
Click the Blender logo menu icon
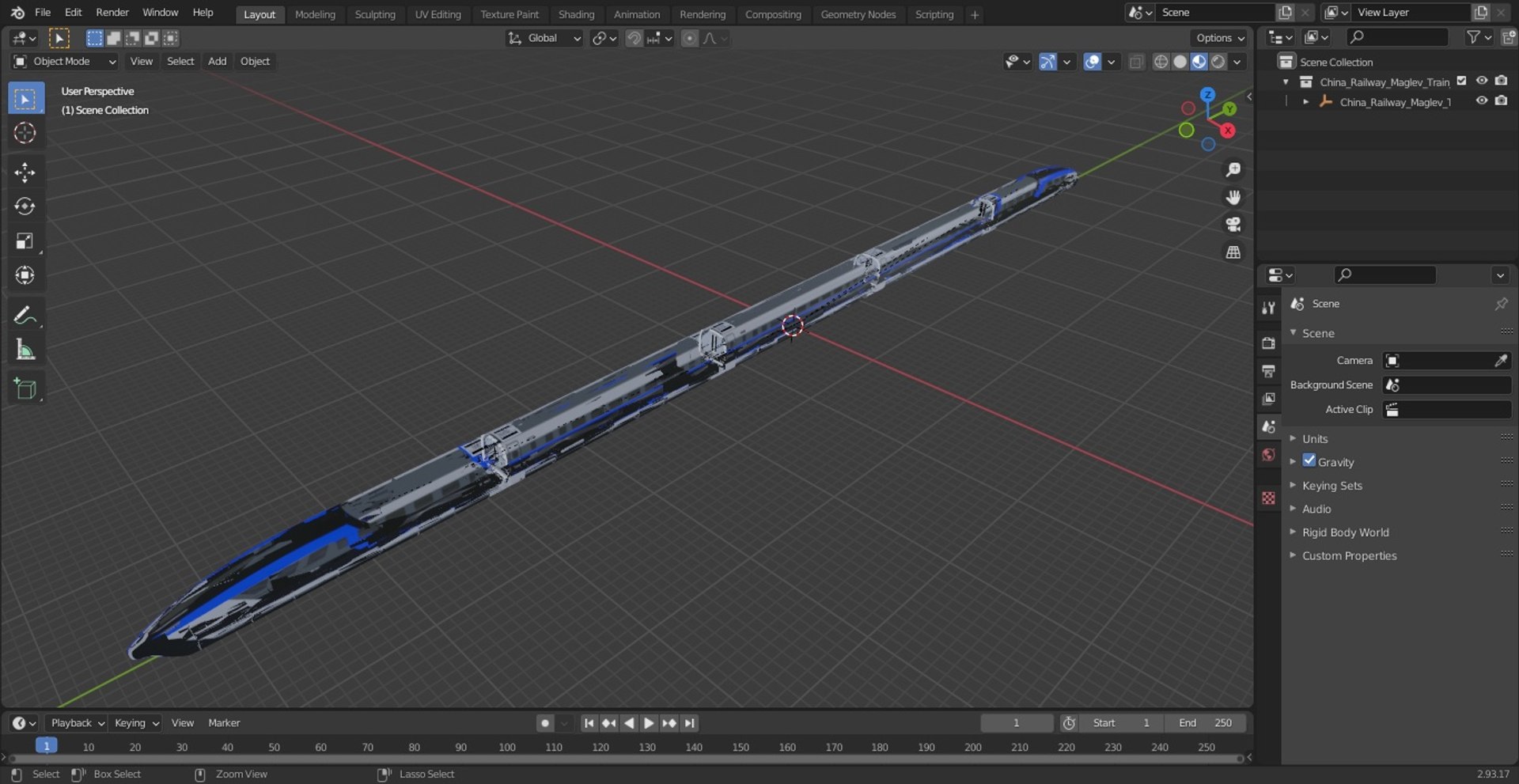tap(17, 13)
